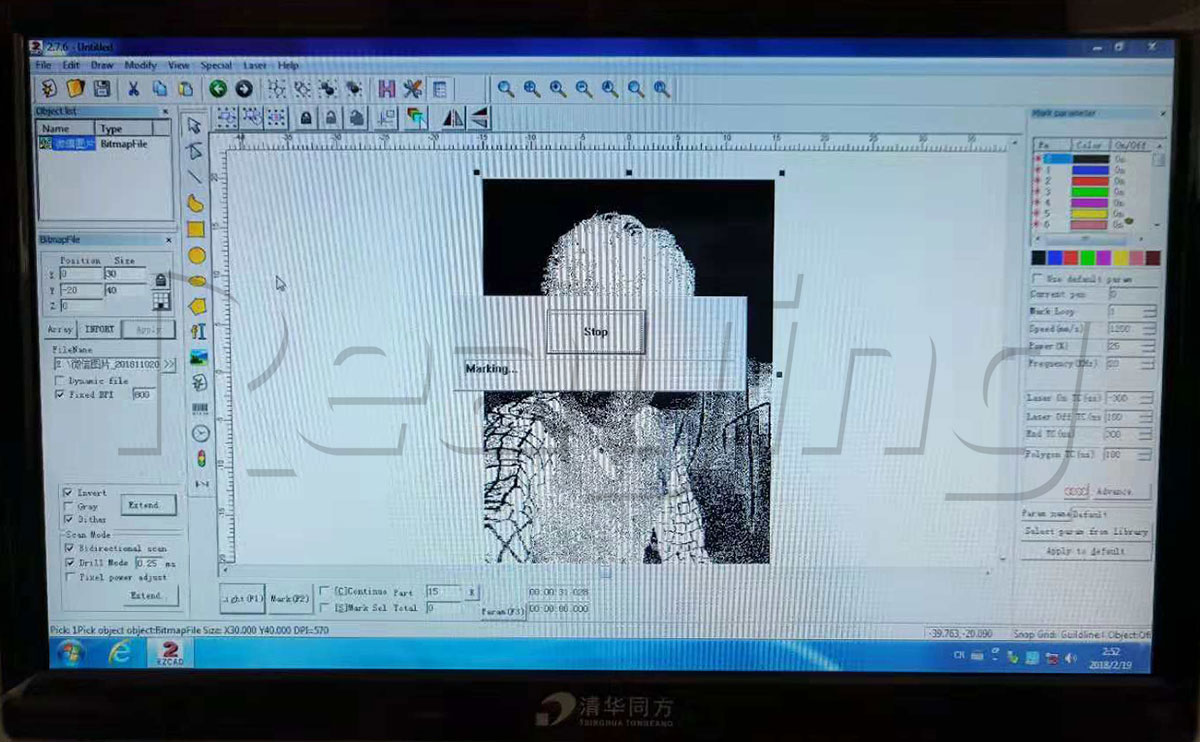Select the Rectangle drawing tool
This screenshot has height=742, width=1200.
(196, 229)
